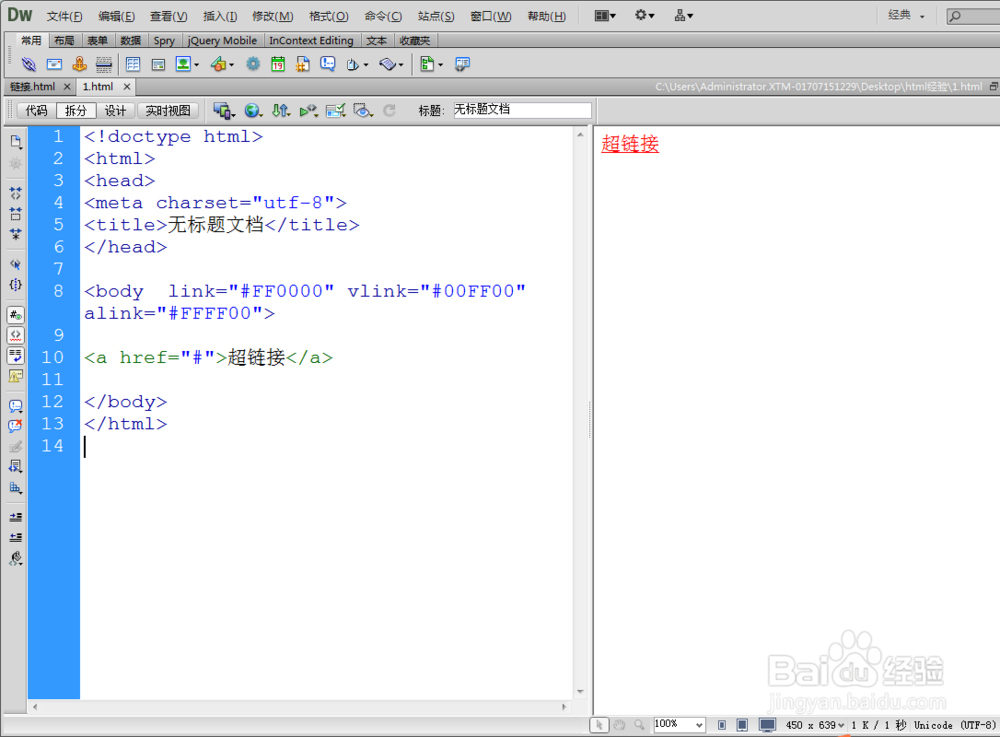The height and width of the screenshot is (737, 1000).
Task: Toggle Syntax Error Alerts in Info Bar
Action: pos(15,376)
